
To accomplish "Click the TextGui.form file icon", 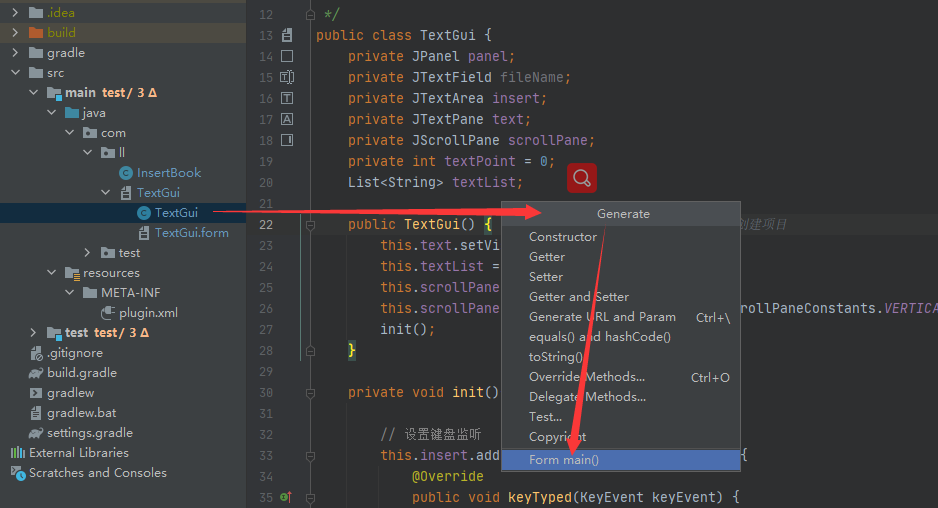I will 144,233.
